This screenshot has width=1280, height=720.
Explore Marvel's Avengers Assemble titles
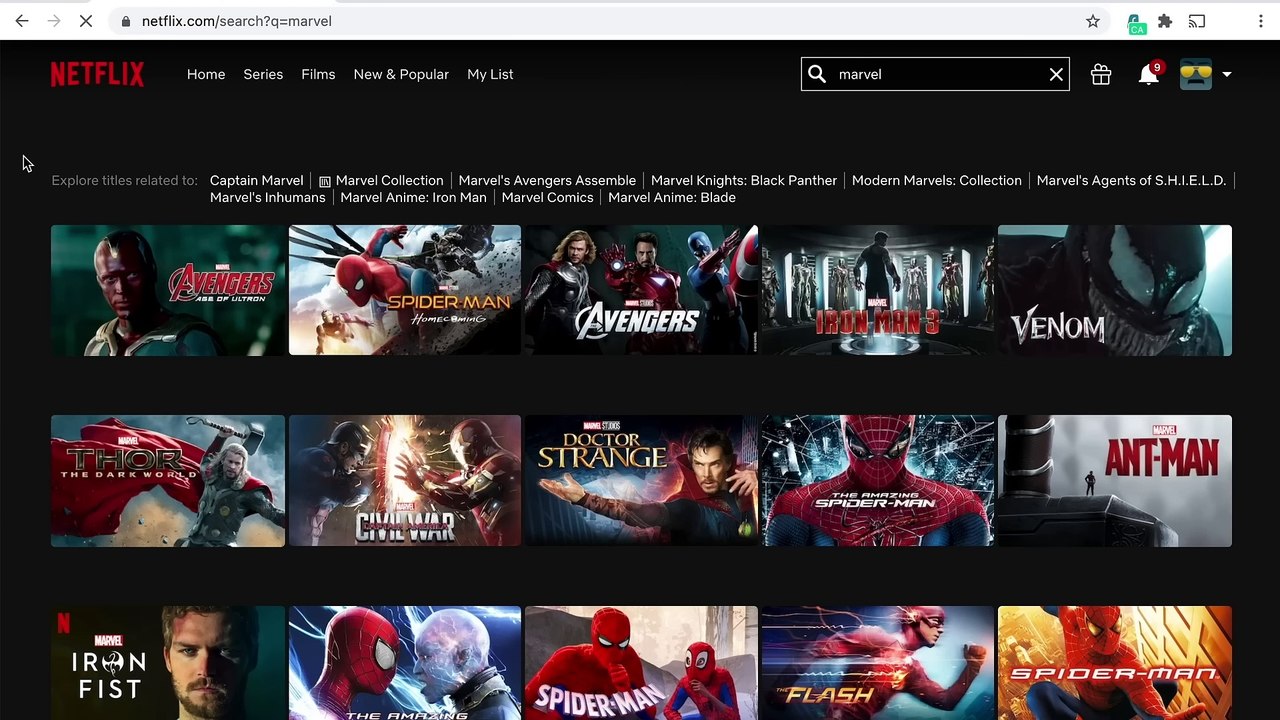pos(547,180)
